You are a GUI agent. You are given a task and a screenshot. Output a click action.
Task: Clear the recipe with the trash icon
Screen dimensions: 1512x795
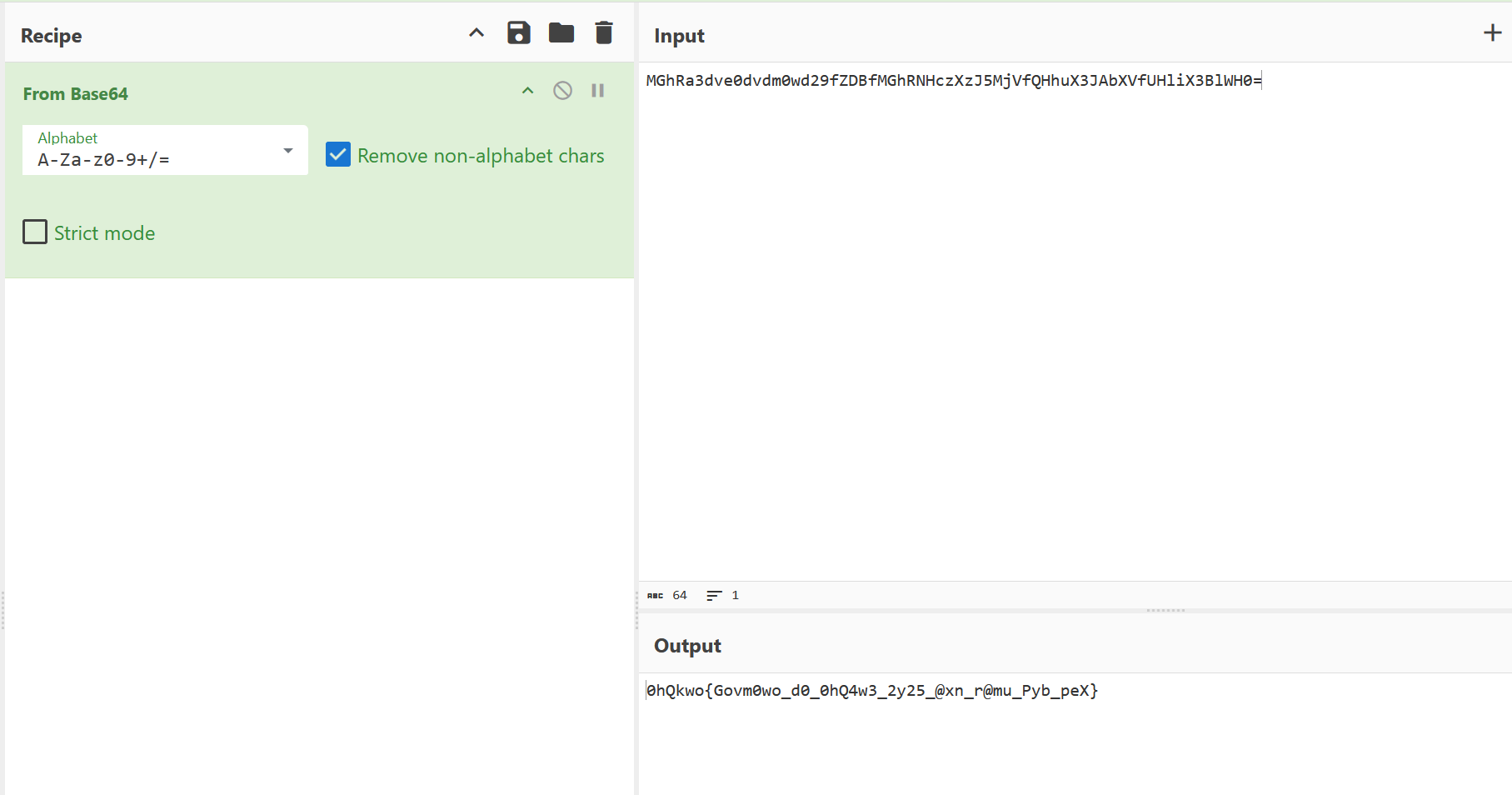tap(604, 33)
